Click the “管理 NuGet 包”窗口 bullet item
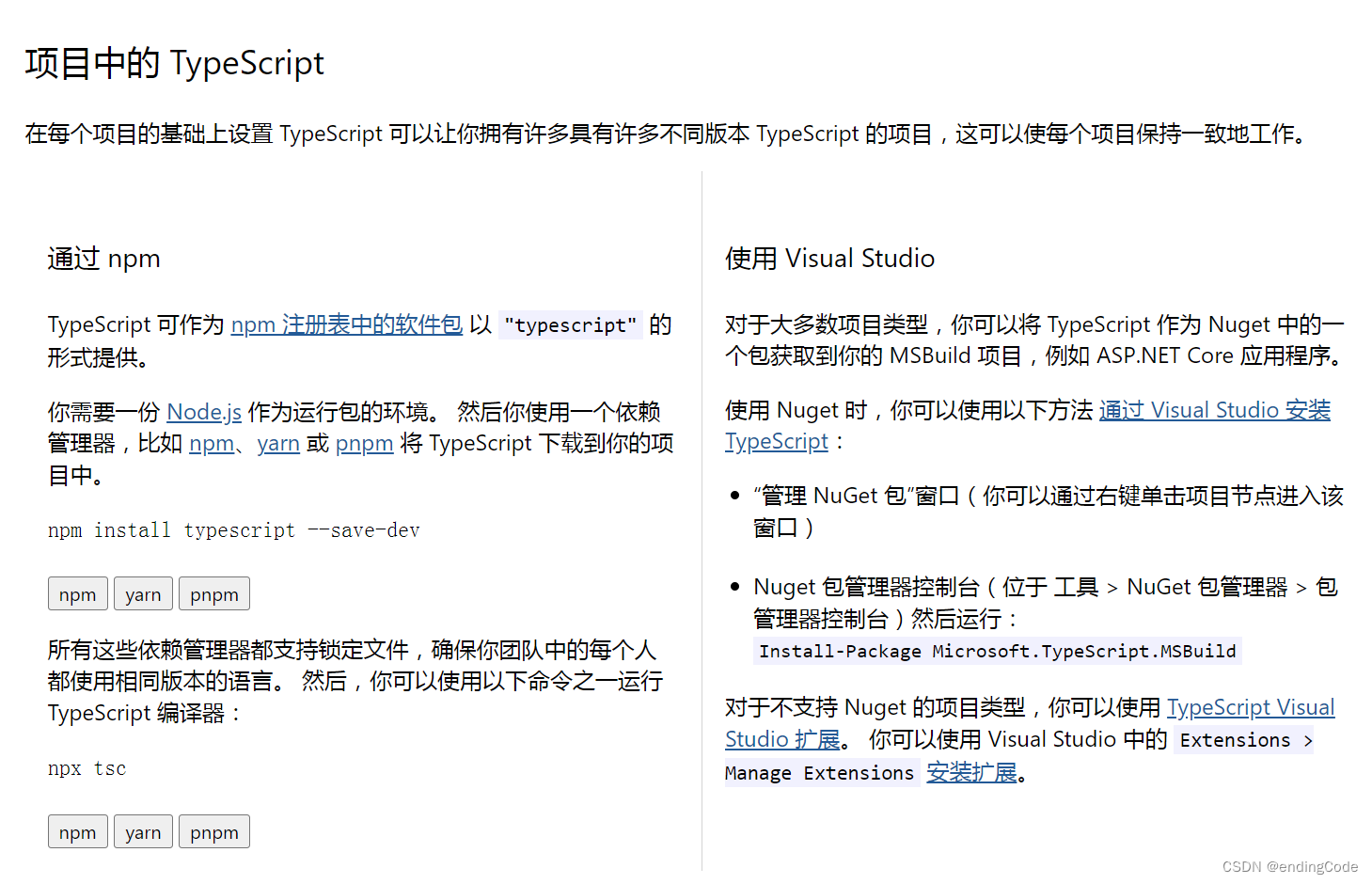The width and height of the screenshot is (1372, 884). pos(1048,512)
